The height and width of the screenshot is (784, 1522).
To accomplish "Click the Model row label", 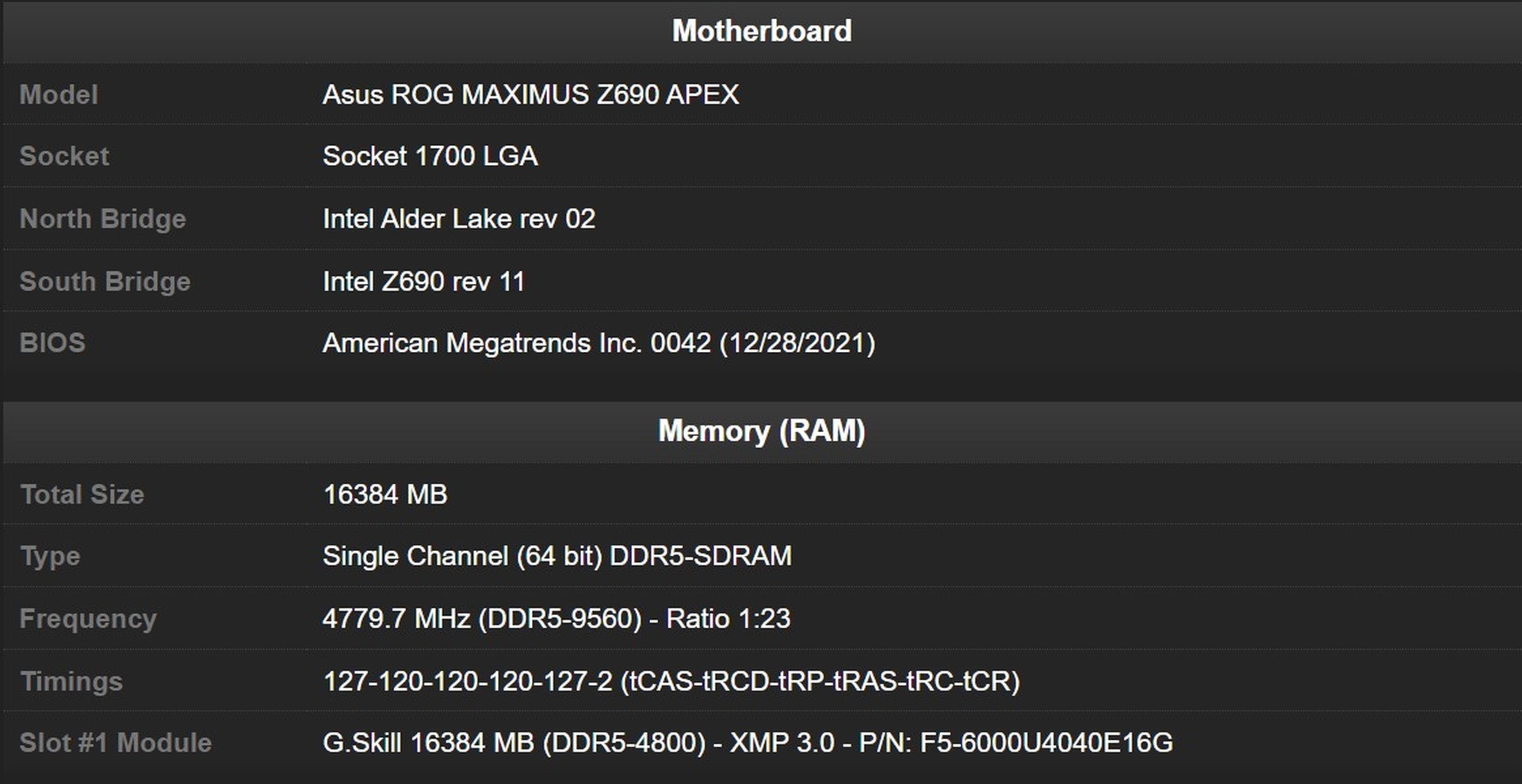I will click(59, 94).
